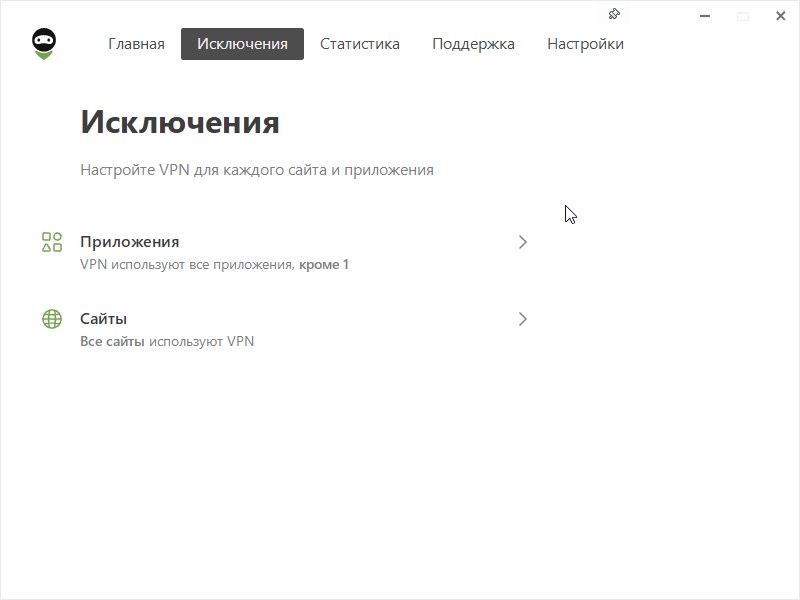Switch to the Главная tab
This screenshot has width=800, height=600.
tap(136, 43)
